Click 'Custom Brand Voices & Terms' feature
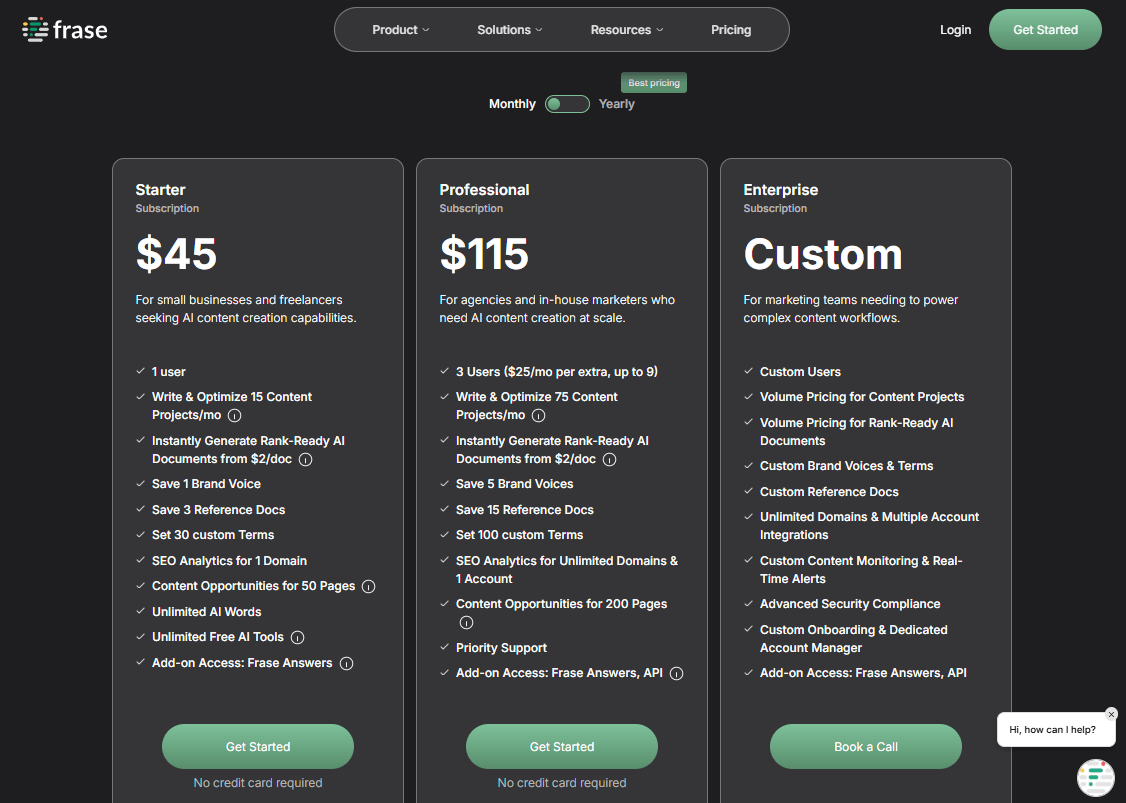The height and width of the screenshot is (803, 1126). pos(846,466)
